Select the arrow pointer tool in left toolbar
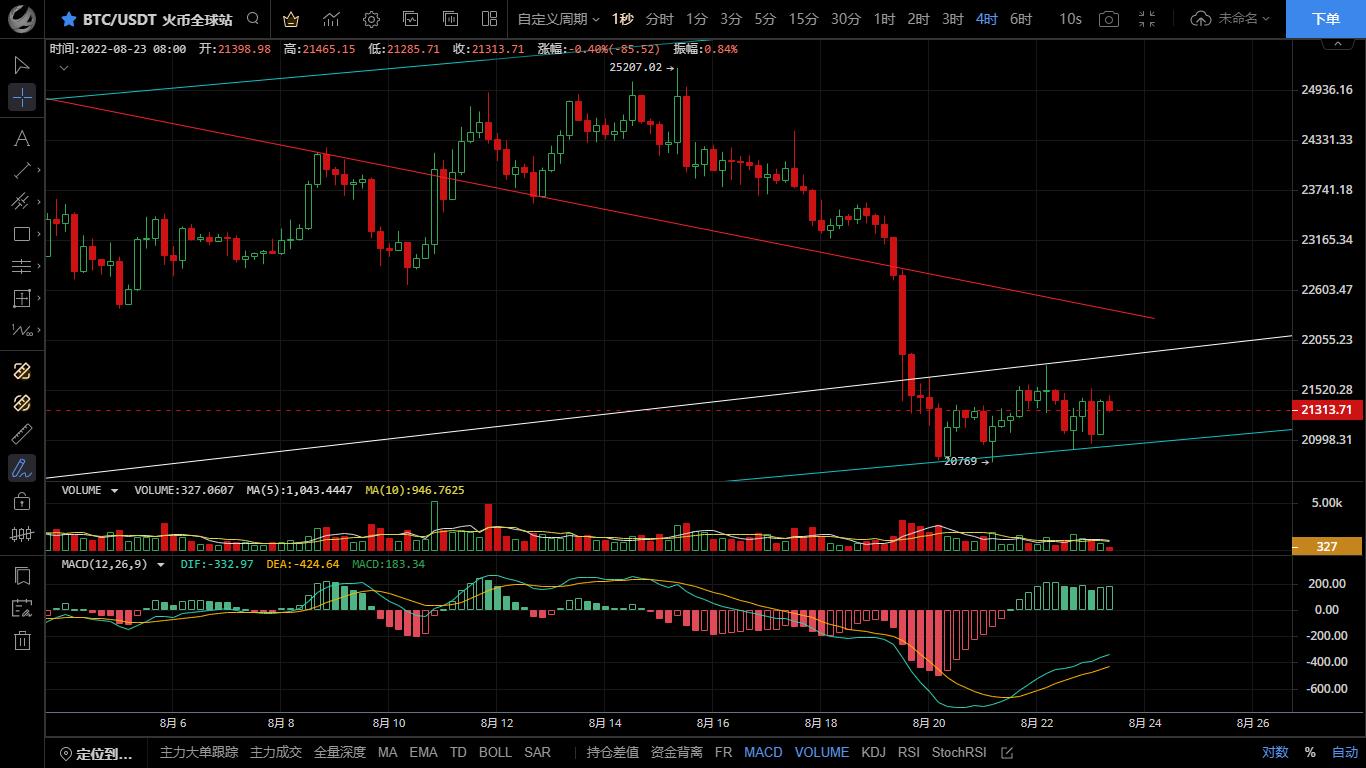This screenshot has width=1366, height=768. point(21,65)
